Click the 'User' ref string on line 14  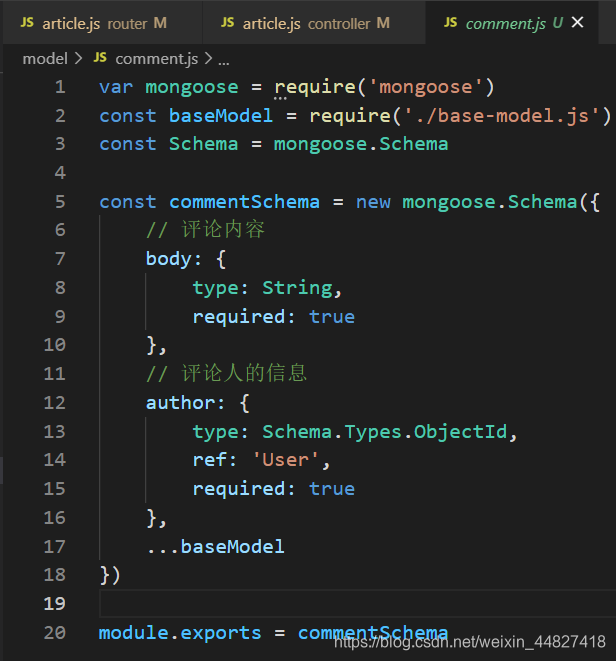click(285, 460)
